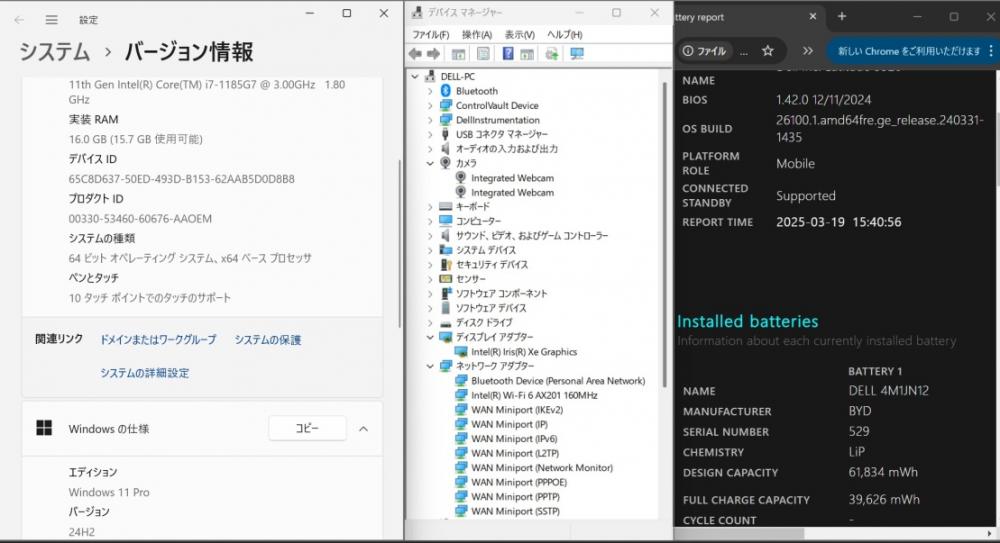Click the 新しい Chrome をご利用いただけます button
1000x543 pixels.
(x=909, y=51)
